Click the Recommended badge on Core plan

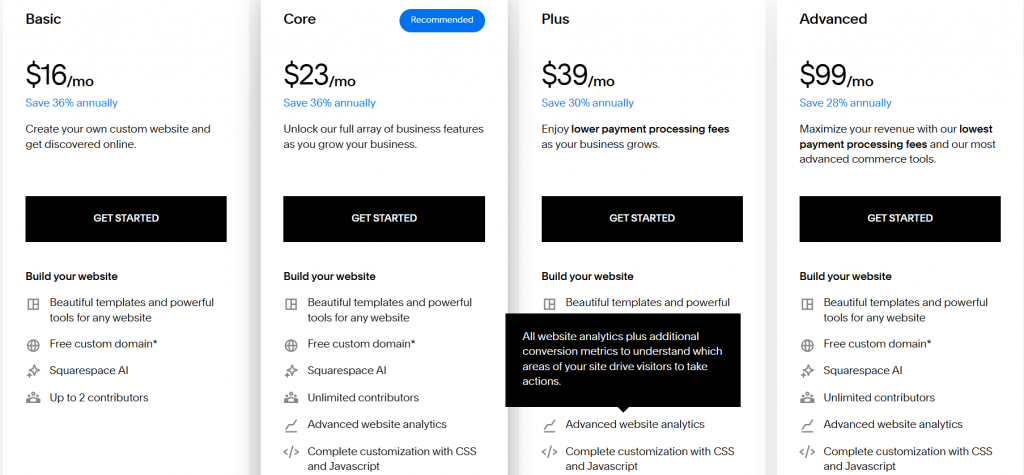click(x=442, y=20)
